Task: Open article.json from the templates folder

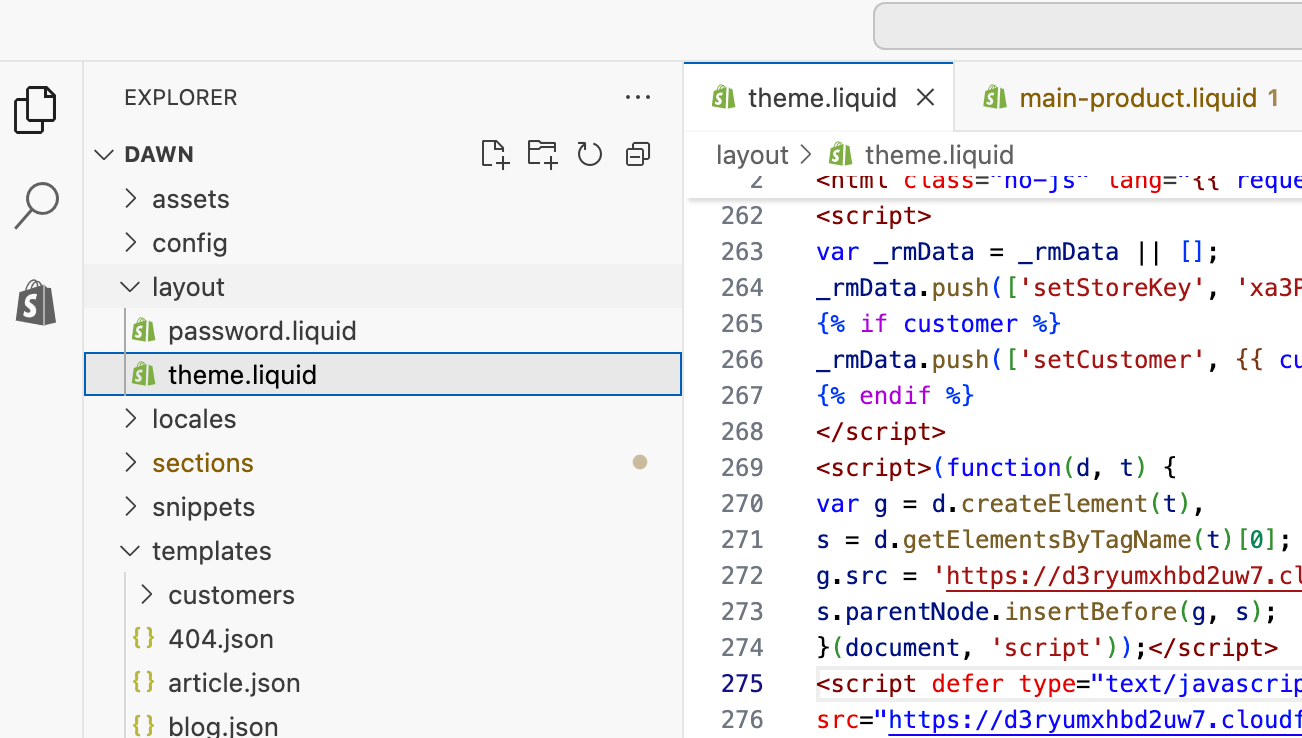Action: pos(383,682)
